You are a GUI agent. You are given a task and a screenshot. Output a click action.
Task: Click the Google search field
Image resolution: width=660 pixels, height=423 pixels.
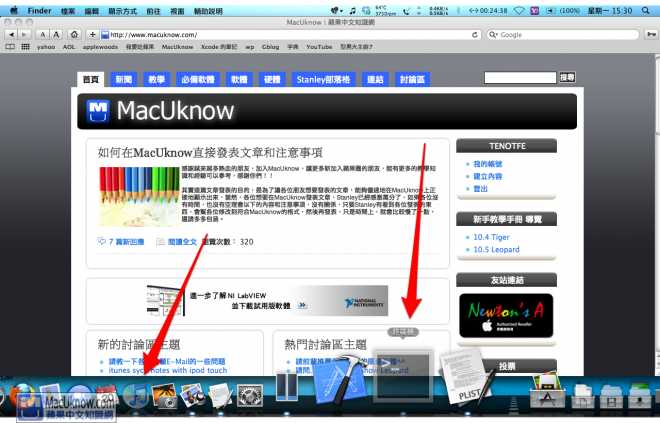point(563,35)
